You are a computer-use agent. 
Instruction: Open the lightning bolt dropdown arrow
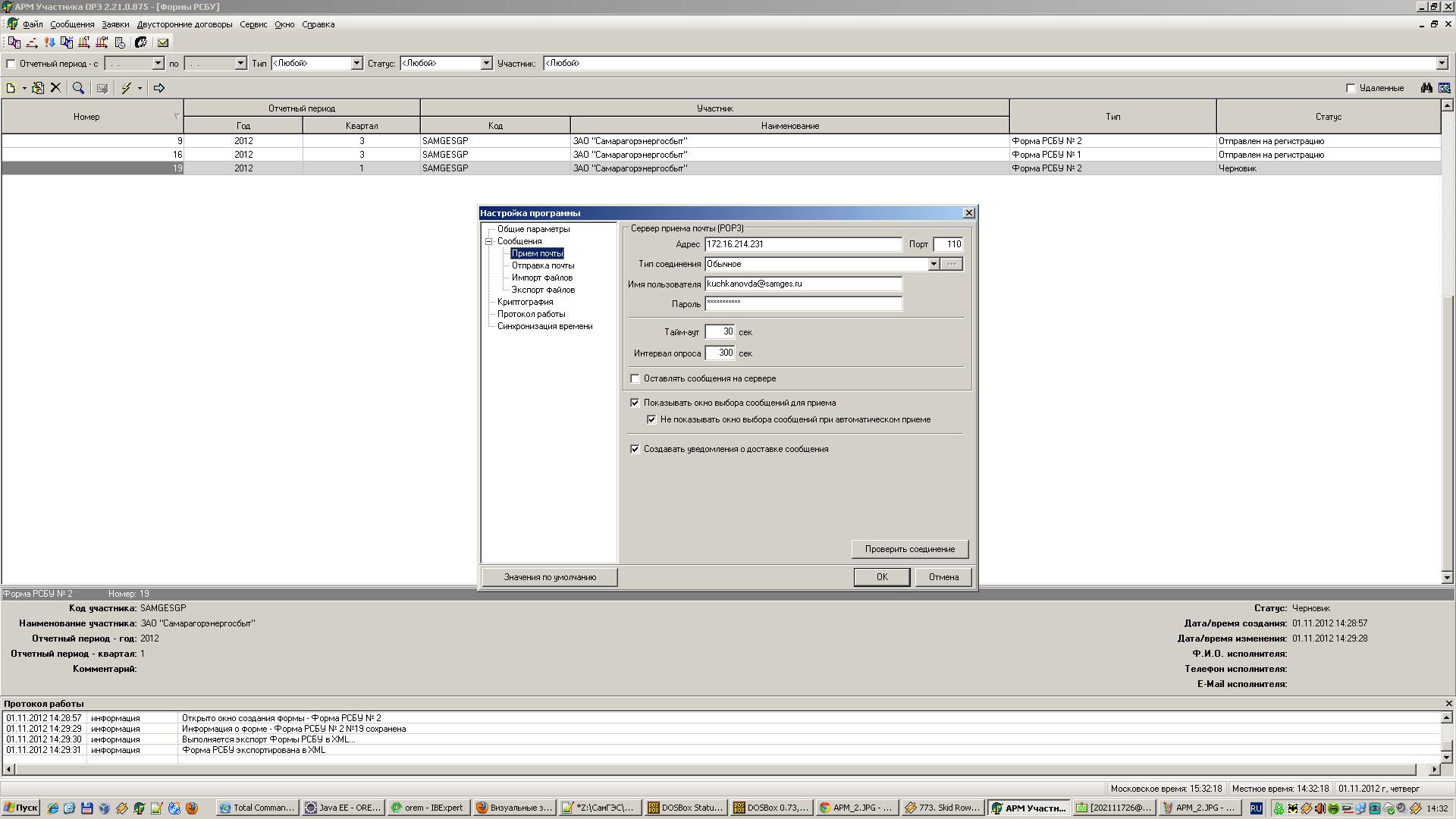pyautogui.click(x=140, y=88)
